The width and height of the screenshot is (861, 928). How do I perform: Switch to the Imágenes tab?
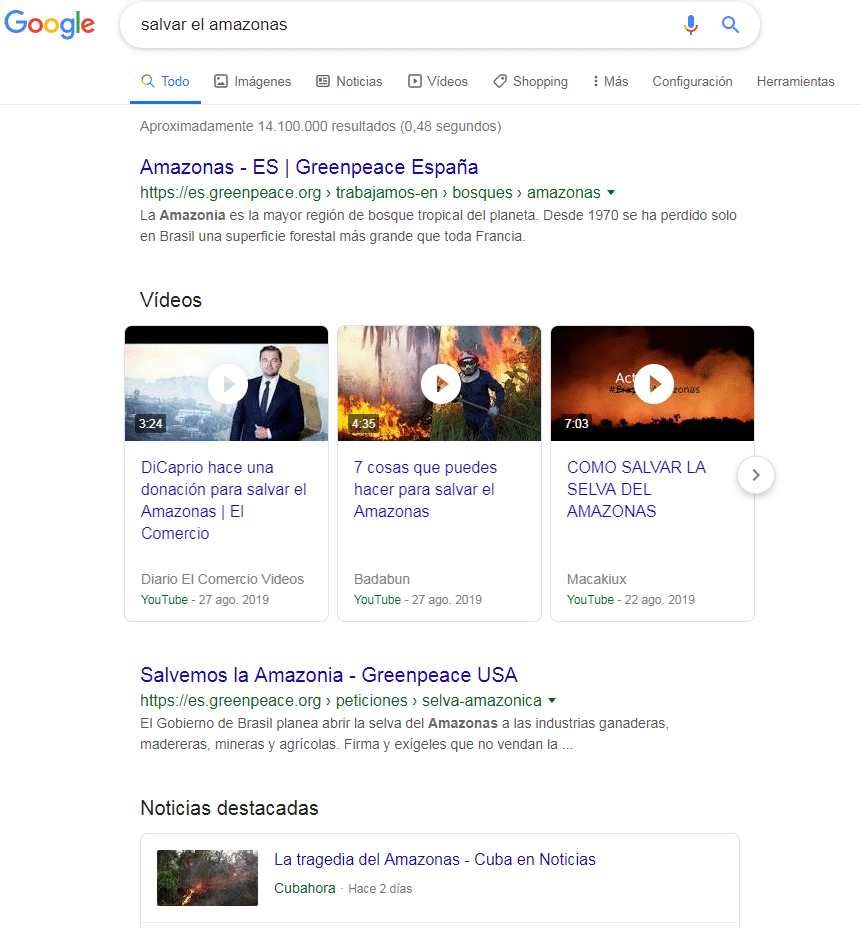coord(253,81)
